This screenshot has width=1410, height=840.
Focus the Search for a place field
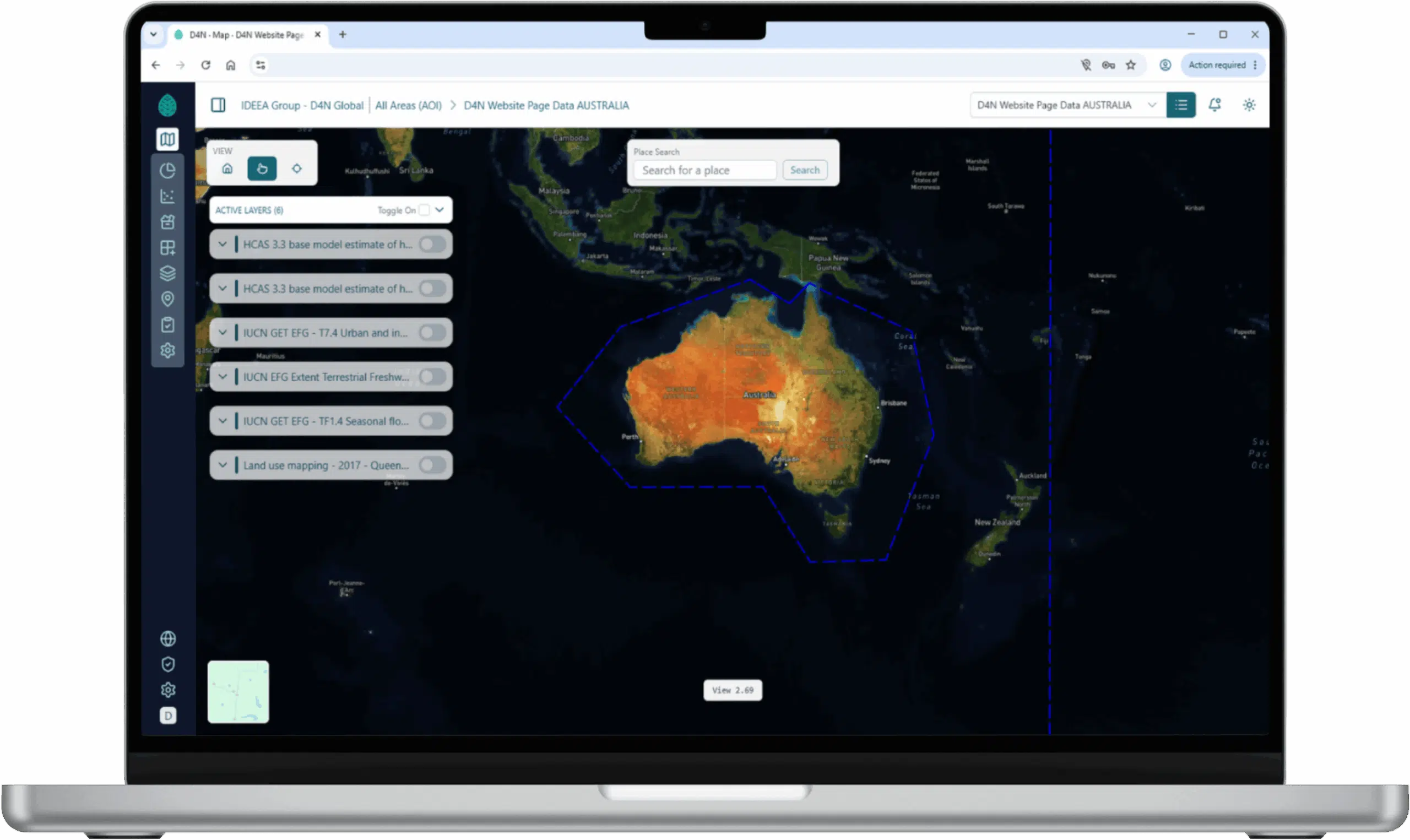[x=705, y=170]
